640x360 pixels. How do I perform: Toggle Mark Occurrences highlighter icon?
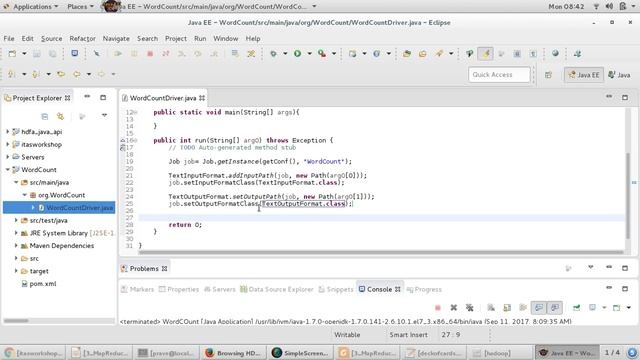[x=485, y=53]
